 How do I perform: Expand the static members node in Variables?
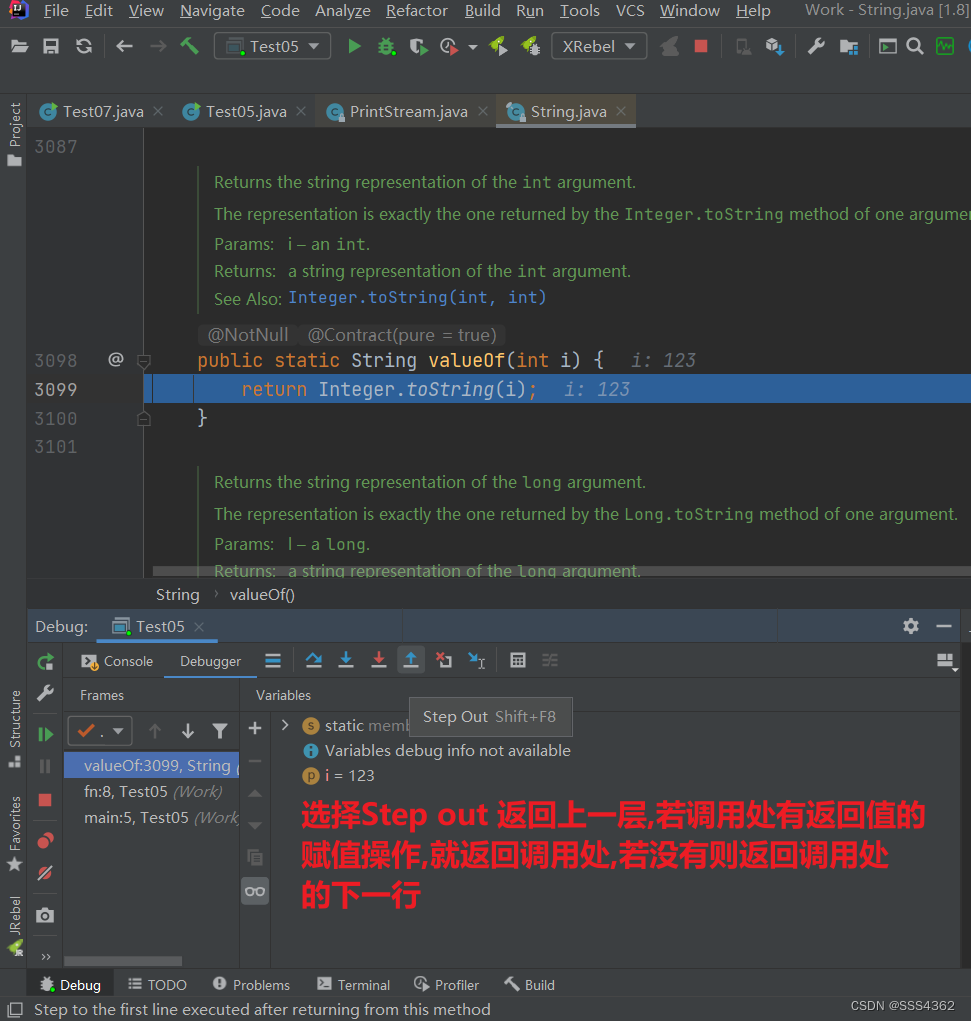(285, 725)
